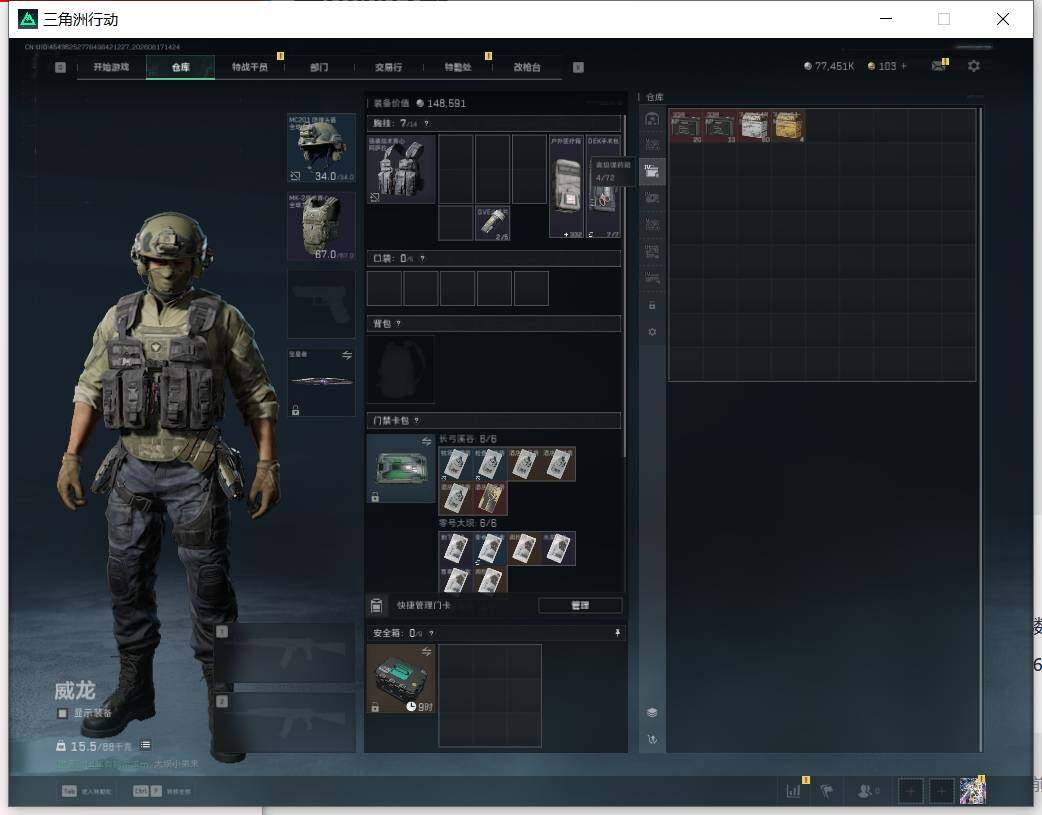Click the bottom sort icon in warehouse sidebar

(652, 739)
